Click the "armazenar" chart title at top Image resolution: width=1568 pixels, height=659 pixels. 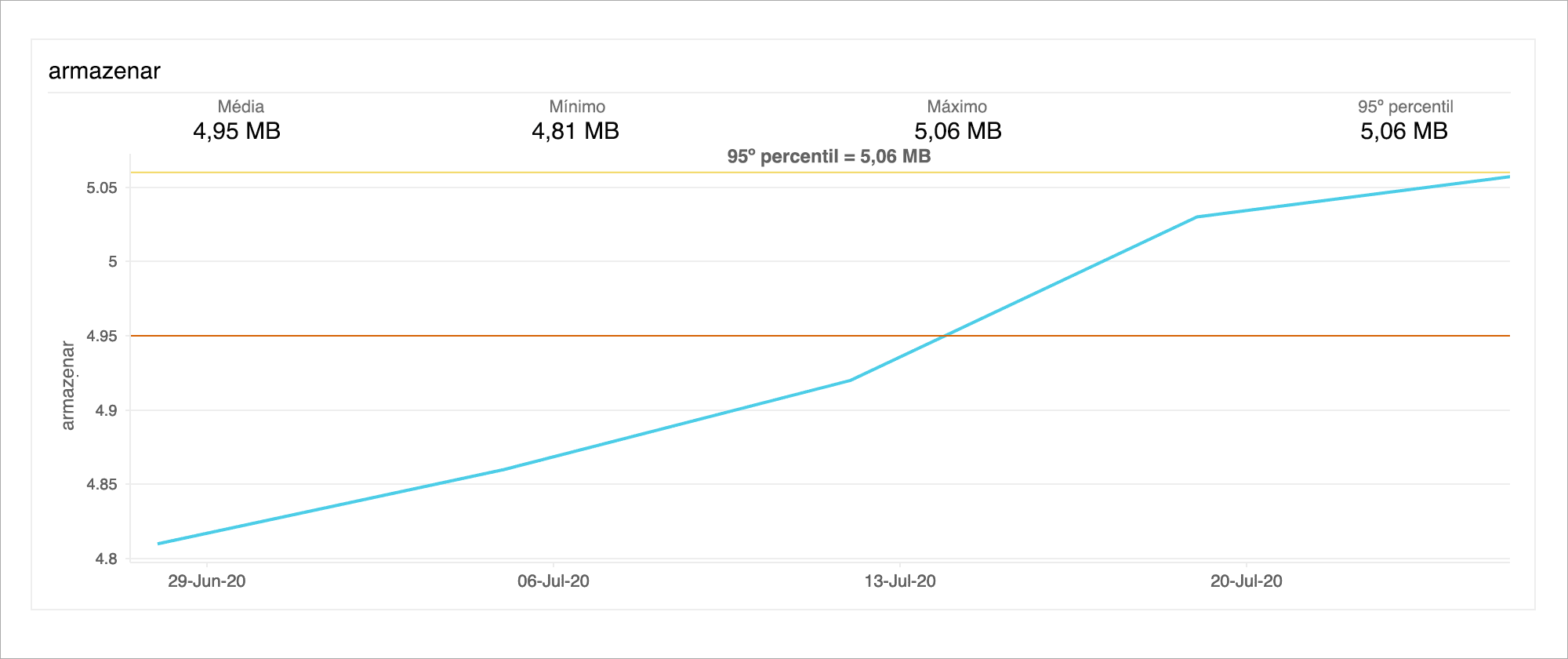(x=104, y=71)
